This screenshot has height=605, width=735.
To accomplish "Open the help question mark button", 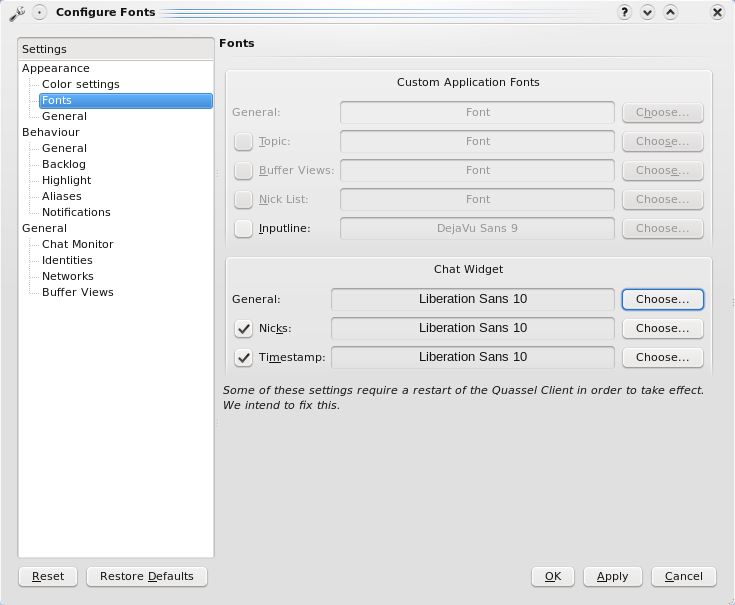I will click(x=624, y=12).
